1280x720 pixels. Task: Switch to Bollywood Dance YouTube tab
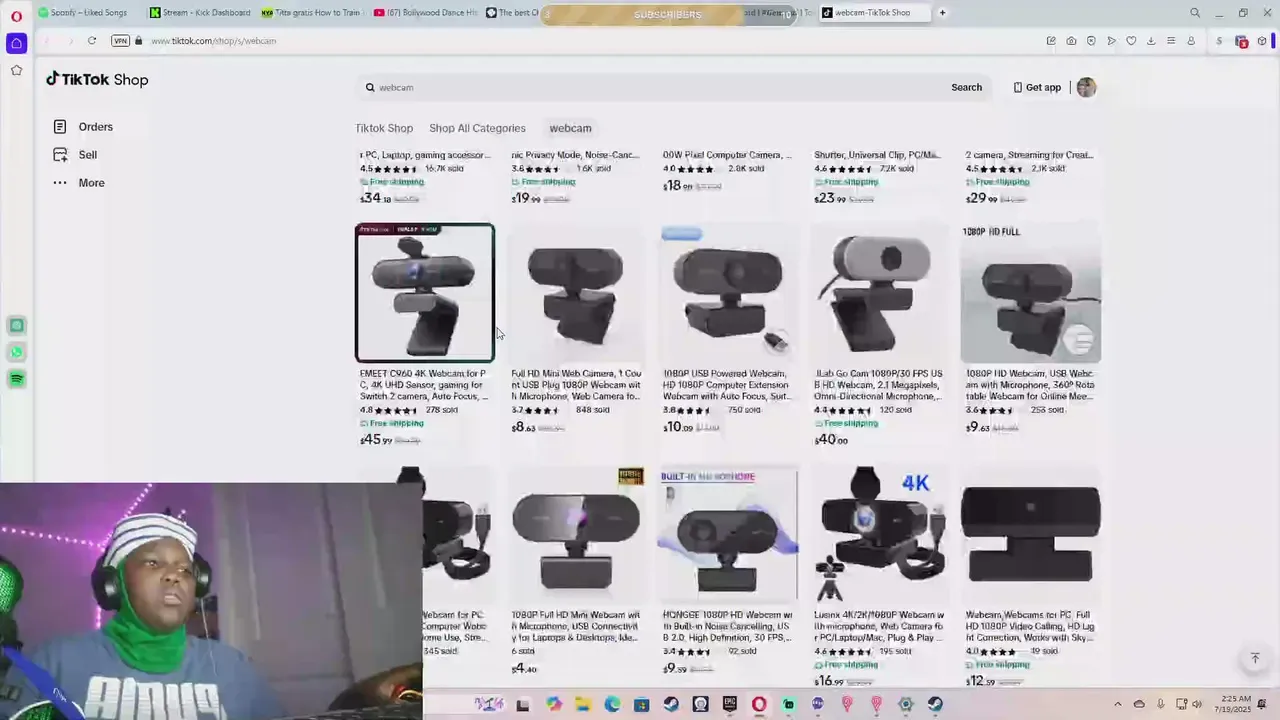[425, 13]
